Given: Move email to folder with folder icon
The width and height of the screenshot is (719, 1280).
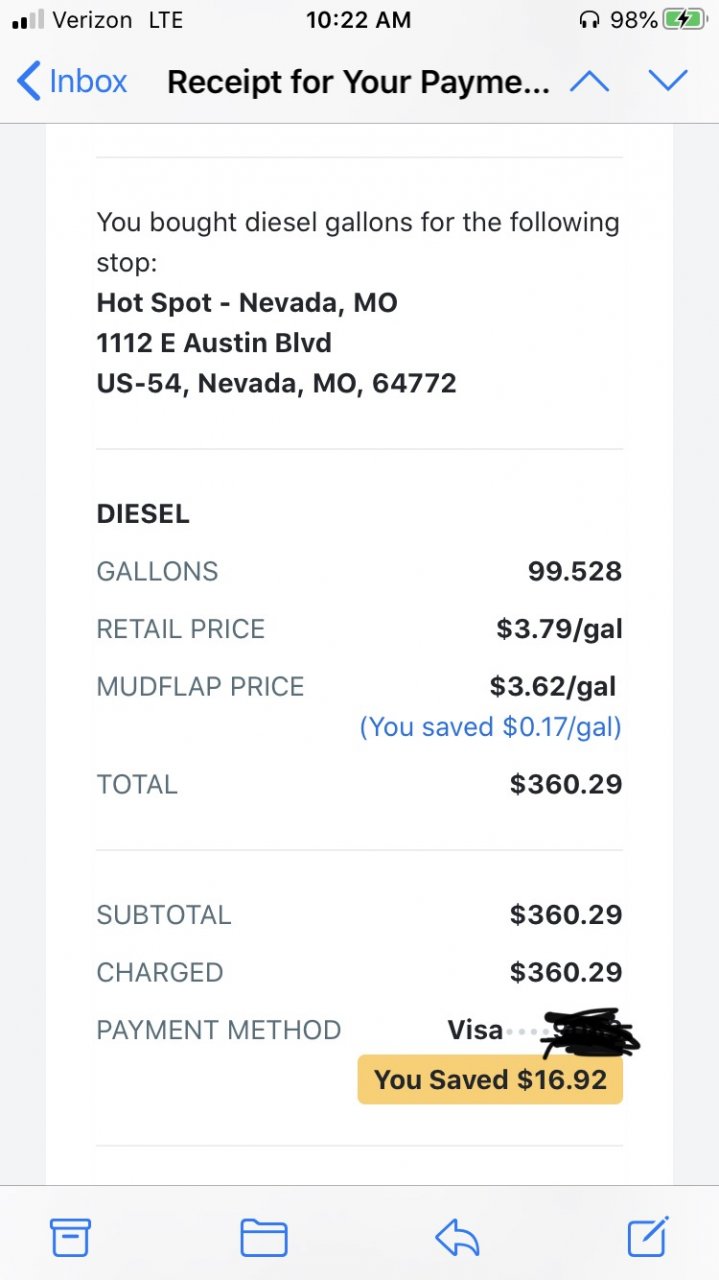Looking at the screenshot, I should [x=264, y=1239].
